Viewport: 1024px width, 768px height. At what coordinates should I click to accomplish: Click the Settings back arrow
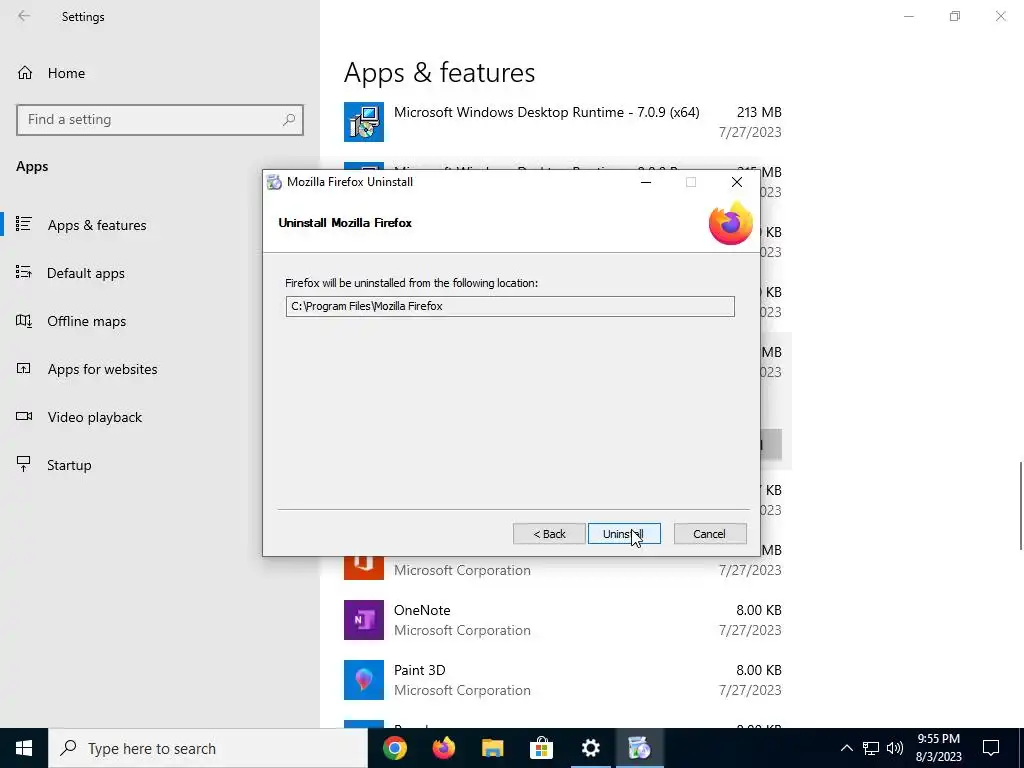coord(24,16)
